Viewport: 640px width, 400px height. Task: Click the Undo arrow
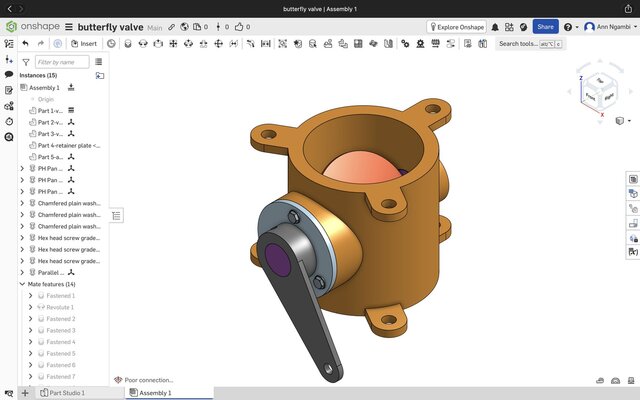[25, 43]
